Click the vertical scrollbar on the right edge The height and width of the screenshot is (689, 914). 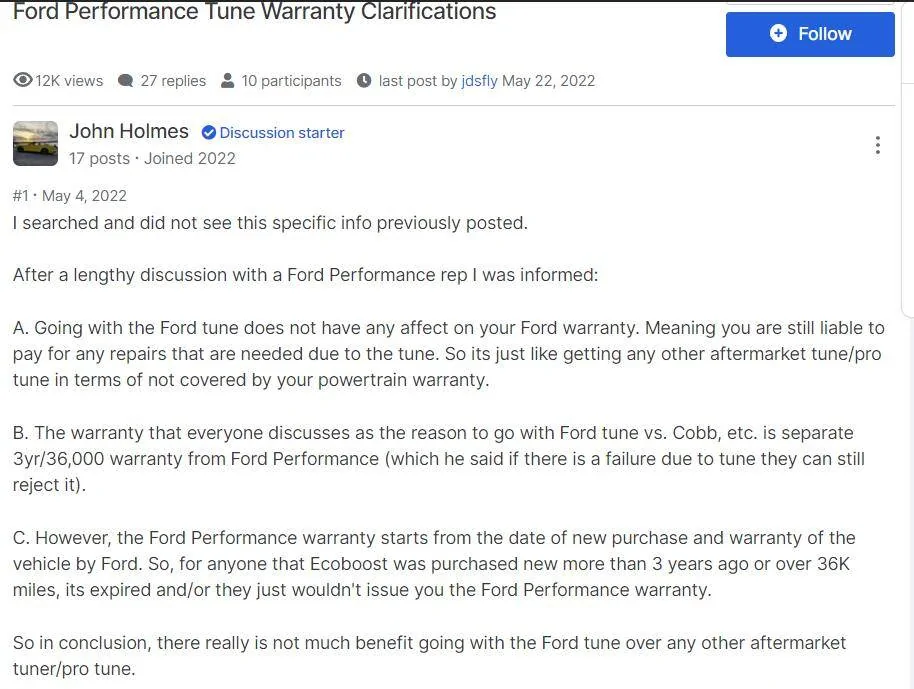point(908,150)
